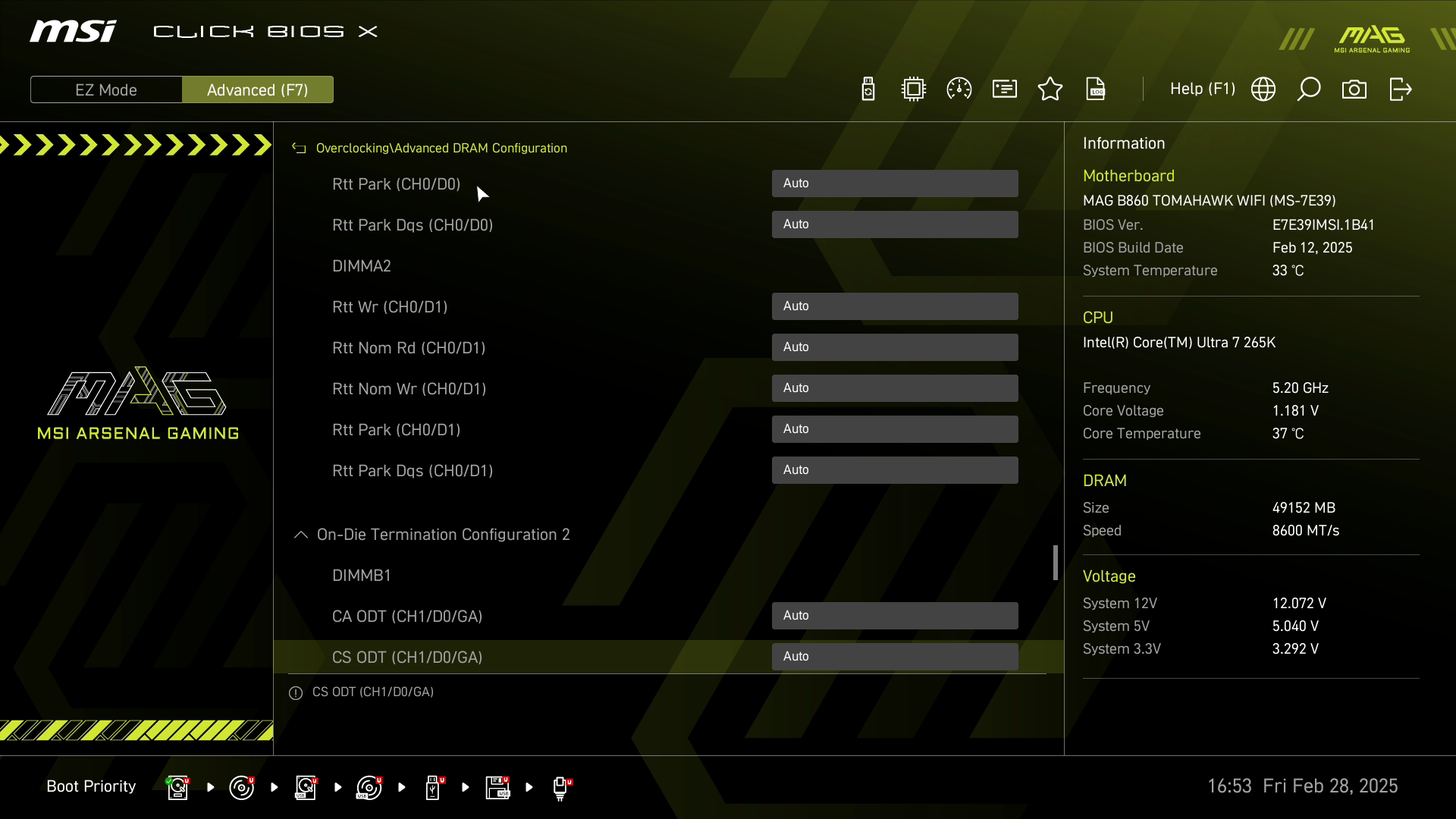
Task: Open the LOG file icon
Action: (1096, 89)
